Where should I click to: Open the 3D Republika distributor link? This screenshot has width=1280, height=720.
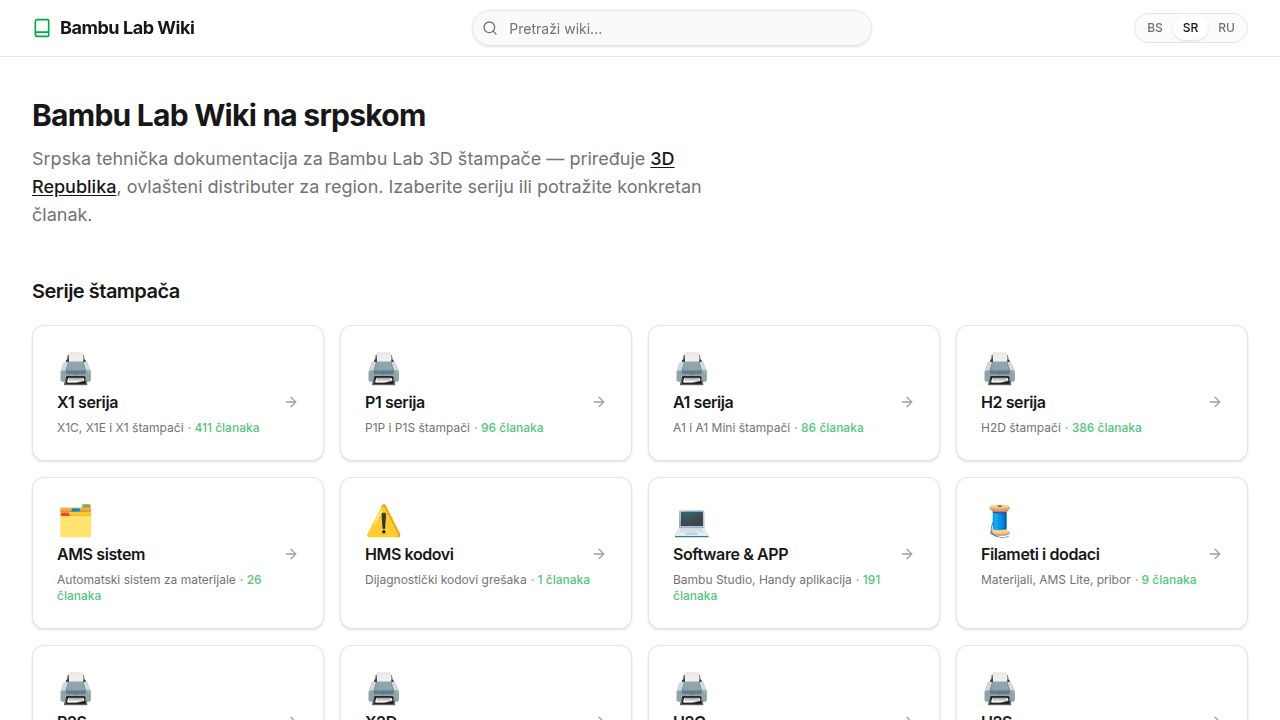(x=353, y=172)
